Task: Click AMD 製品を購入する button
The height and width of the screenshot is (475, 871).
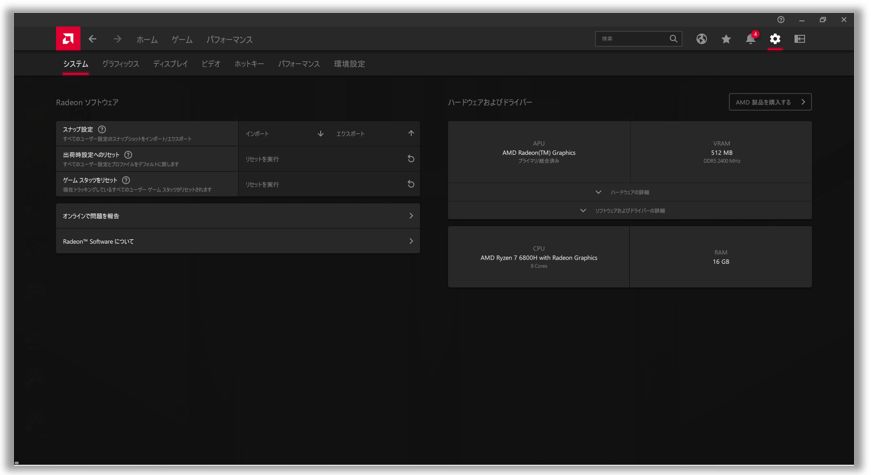Action: pos(770,102)
